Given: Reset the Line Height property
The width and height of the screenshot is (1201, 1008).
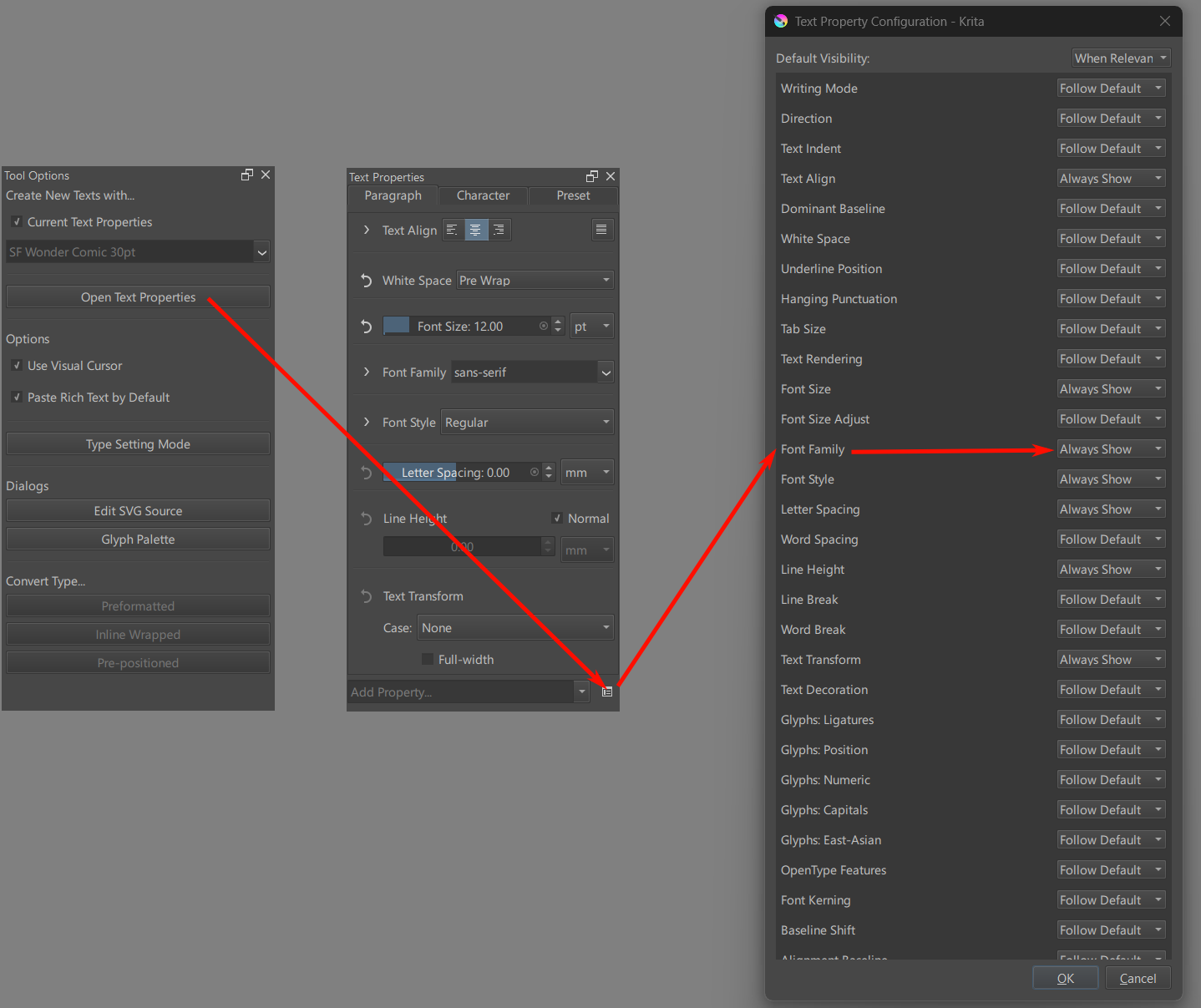Looking at the screenshot, I should [366, 519].
